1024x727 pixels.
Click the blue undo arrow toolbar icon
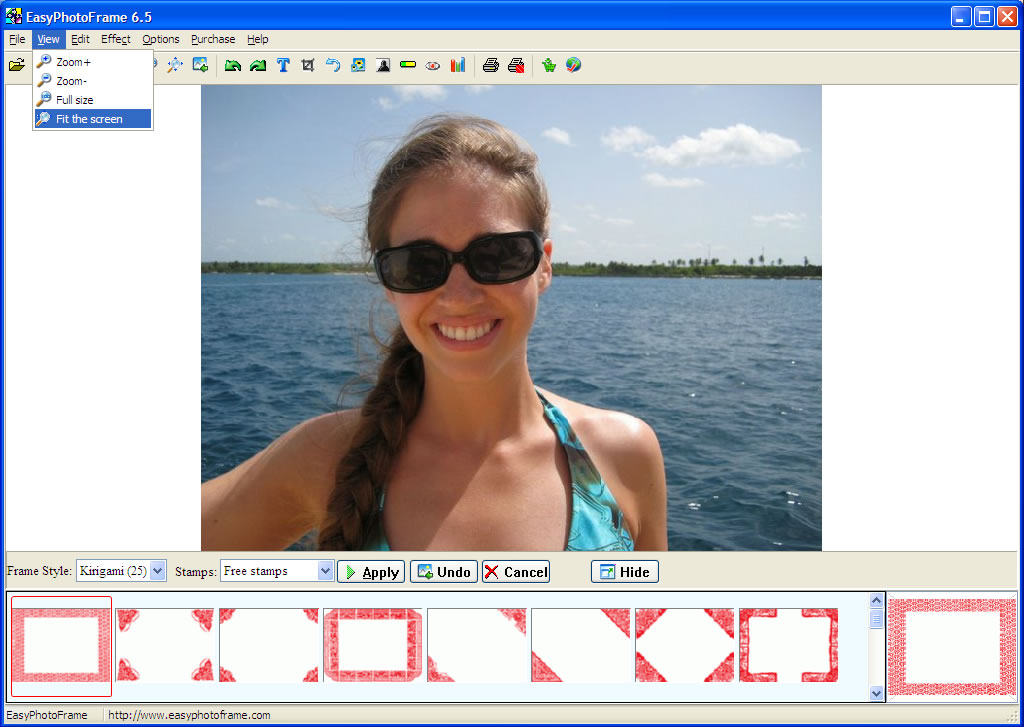[x=333, y=65]
